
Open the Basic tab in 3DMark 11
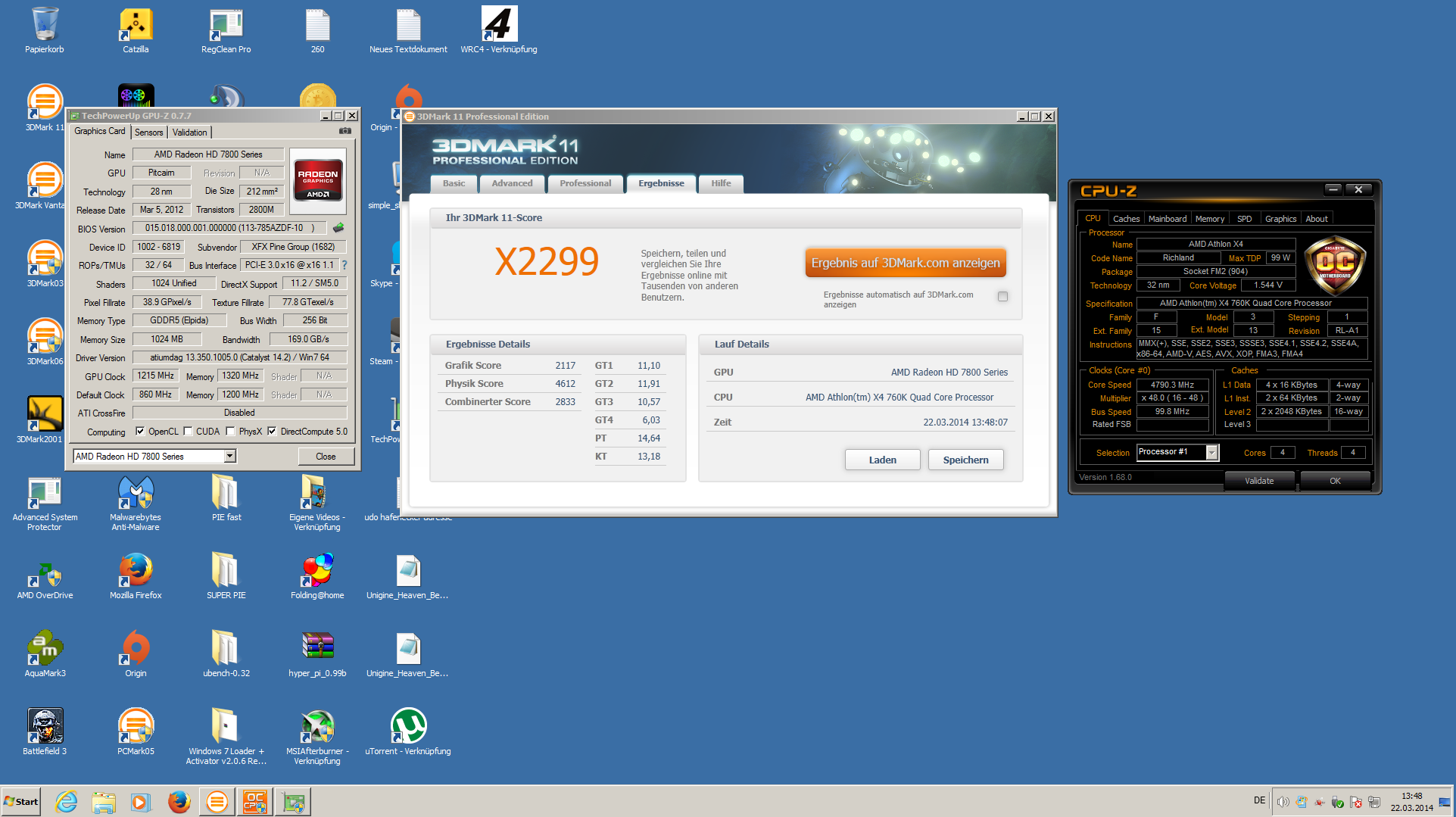454,183
